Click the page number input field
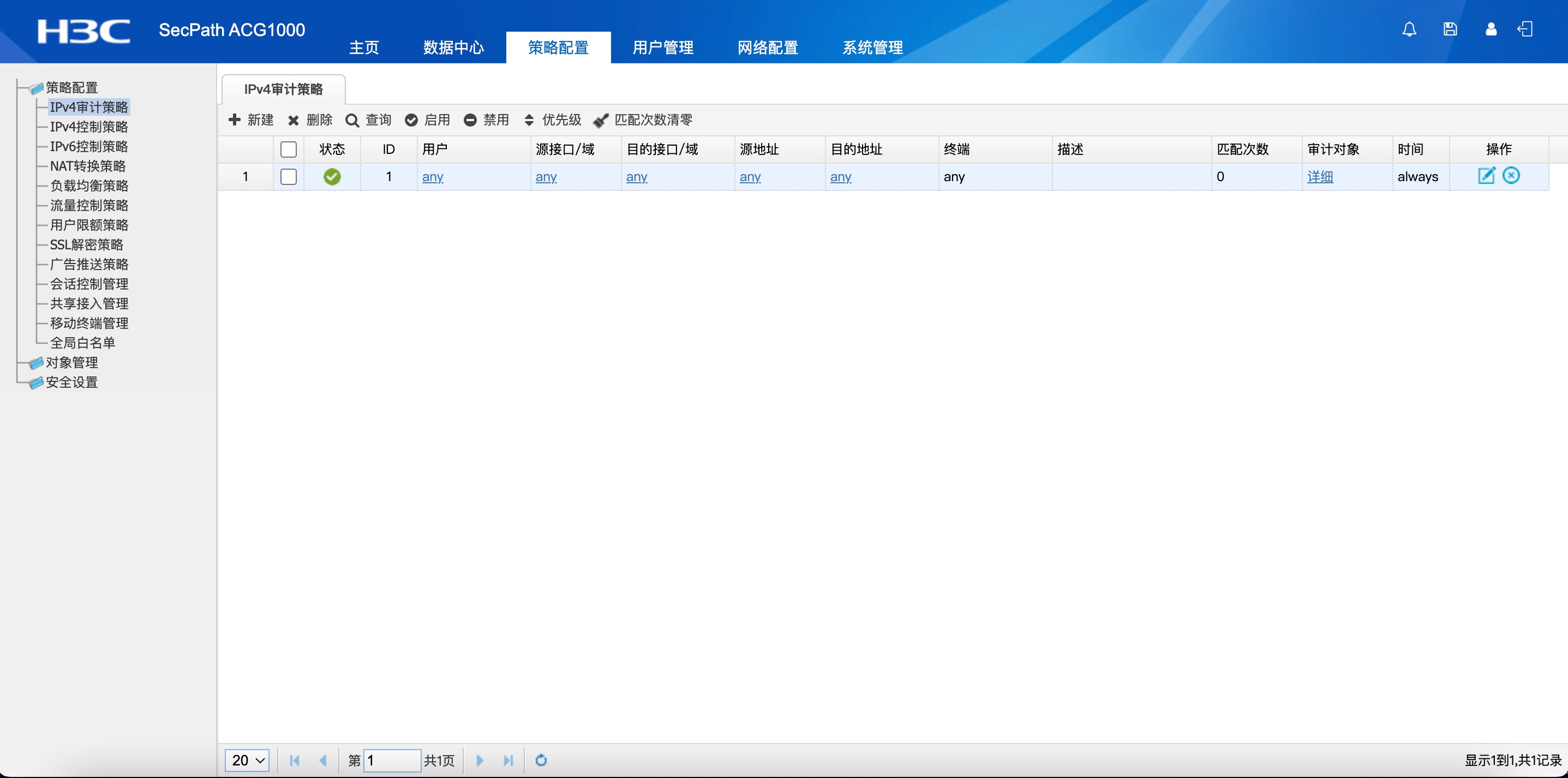Viewport: 1568px width, 778px height. pos(391,760)
